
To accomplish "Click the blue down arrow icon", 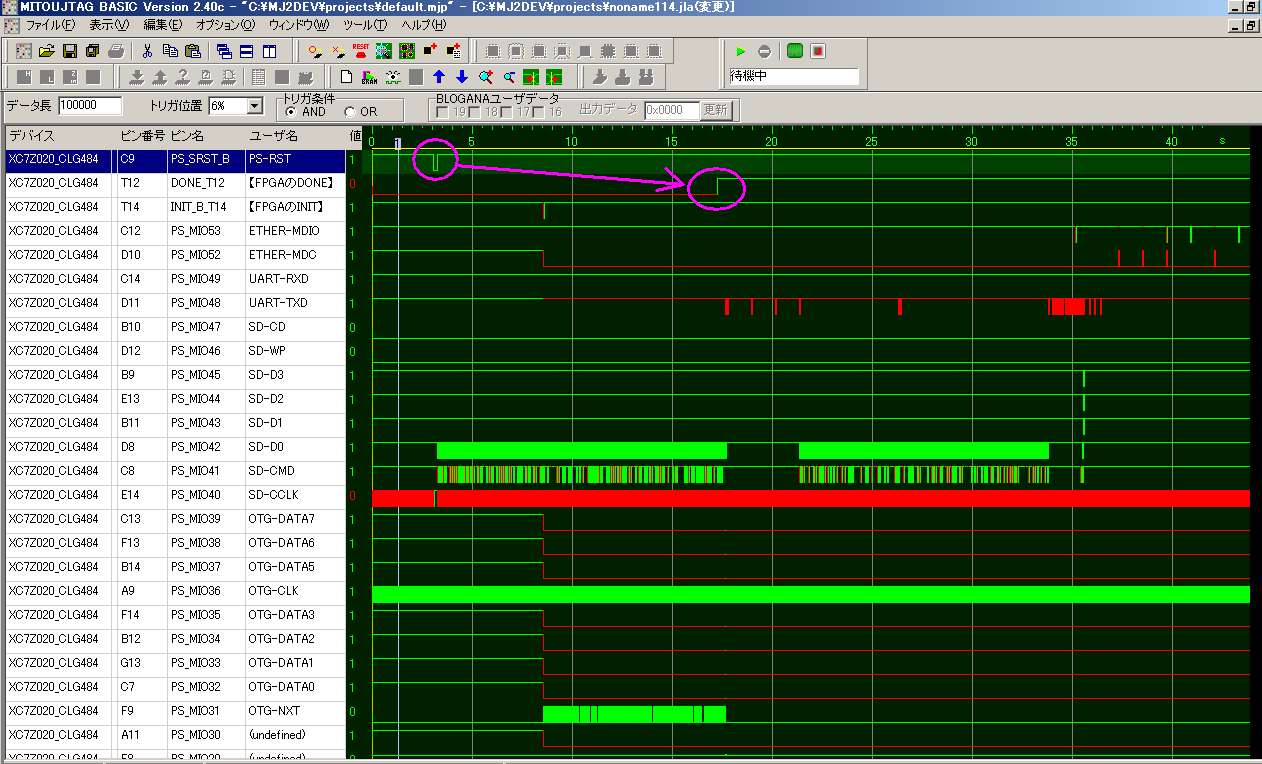I will [x=461, y=77].
